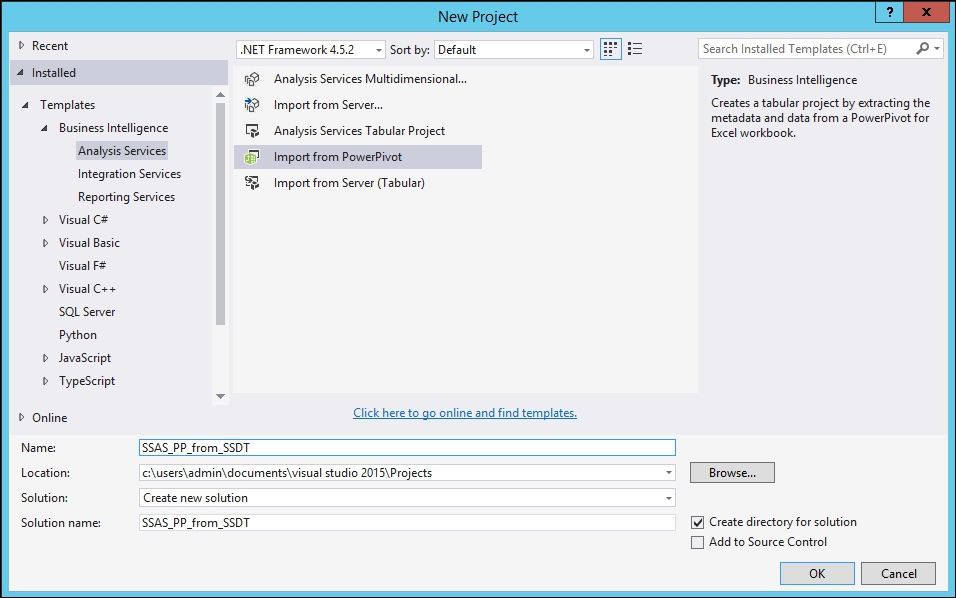Select Analysis Services Multidimensional template icon
Screen dimensions: 956x598
tap(252, 79)
